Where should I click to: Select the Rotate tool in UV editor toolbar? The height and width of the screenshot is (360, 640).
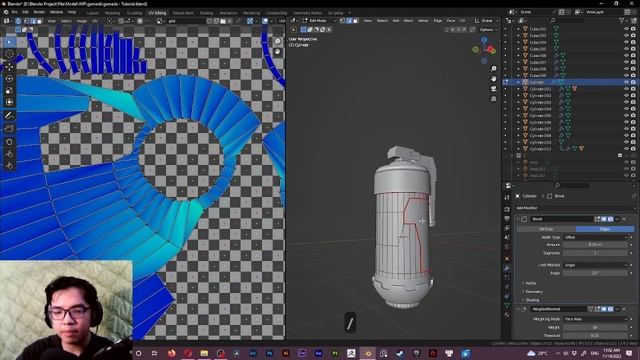(9, 78)
